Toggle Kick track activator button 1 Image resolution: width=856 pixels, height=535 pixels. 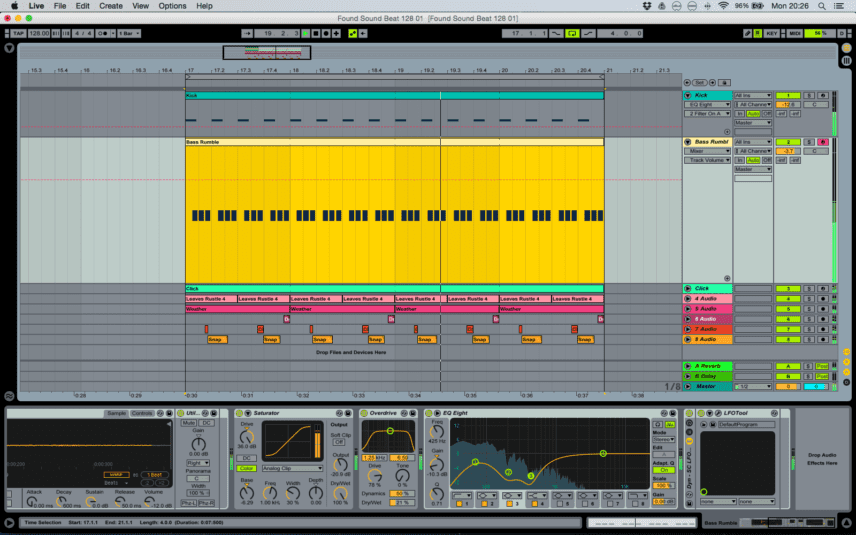(788, 96)
